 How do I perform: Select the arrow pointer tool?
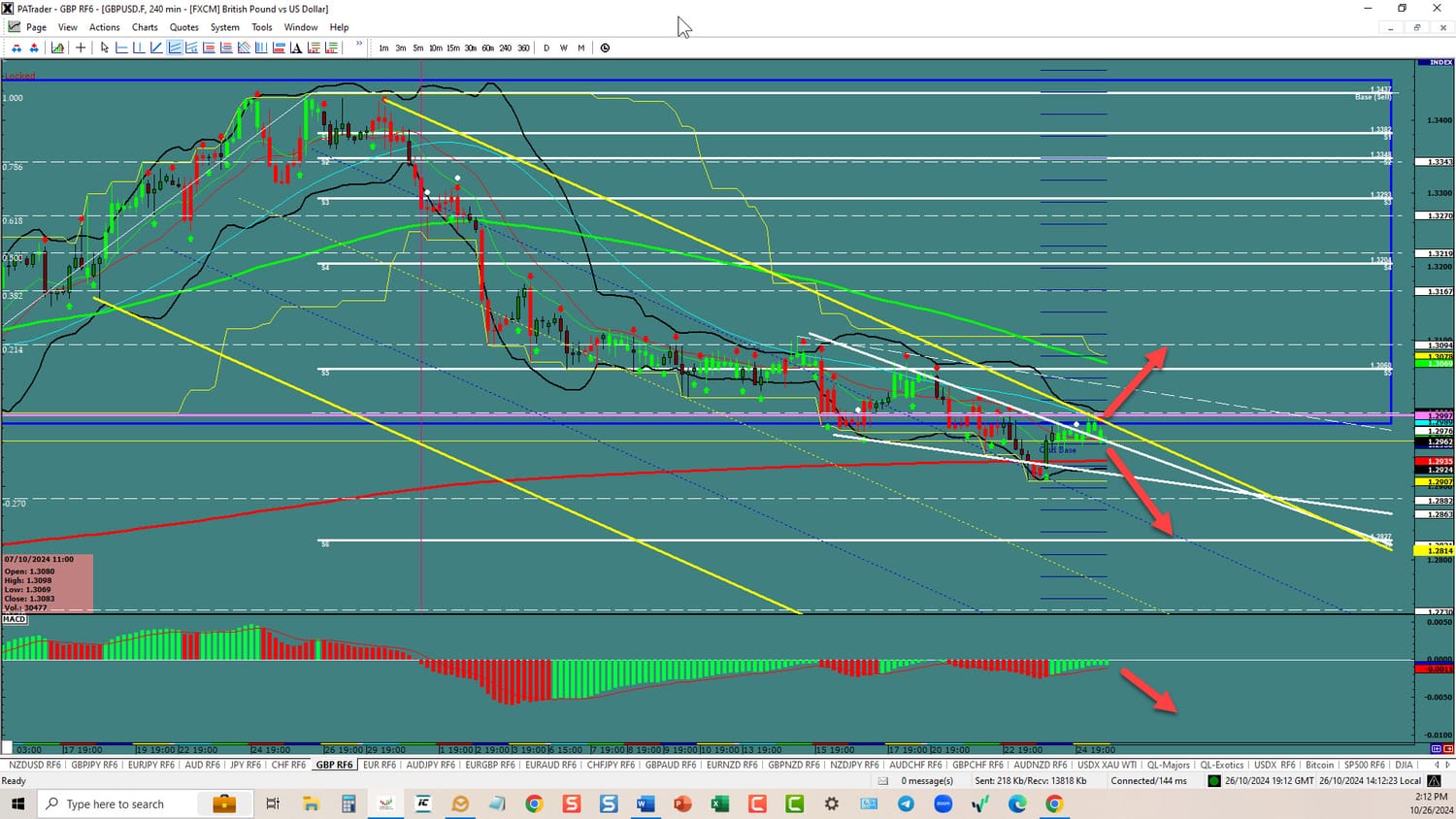coord(105,48)
